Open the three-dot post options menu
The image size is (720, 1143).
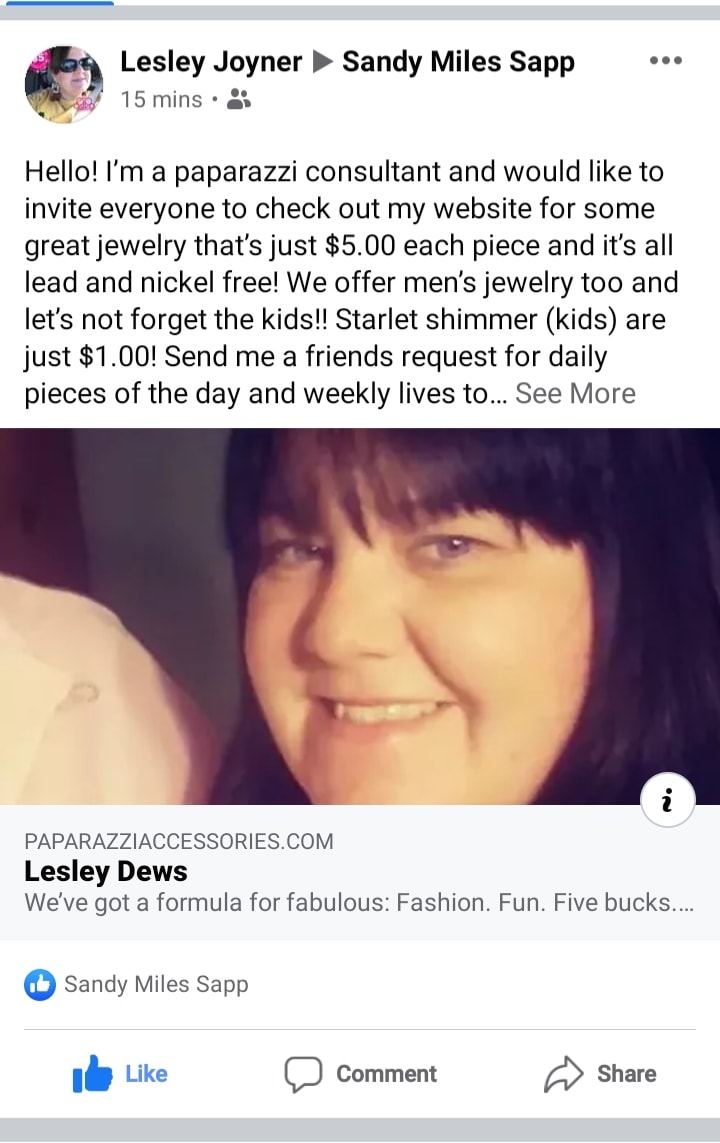click(x=665, y=61)
